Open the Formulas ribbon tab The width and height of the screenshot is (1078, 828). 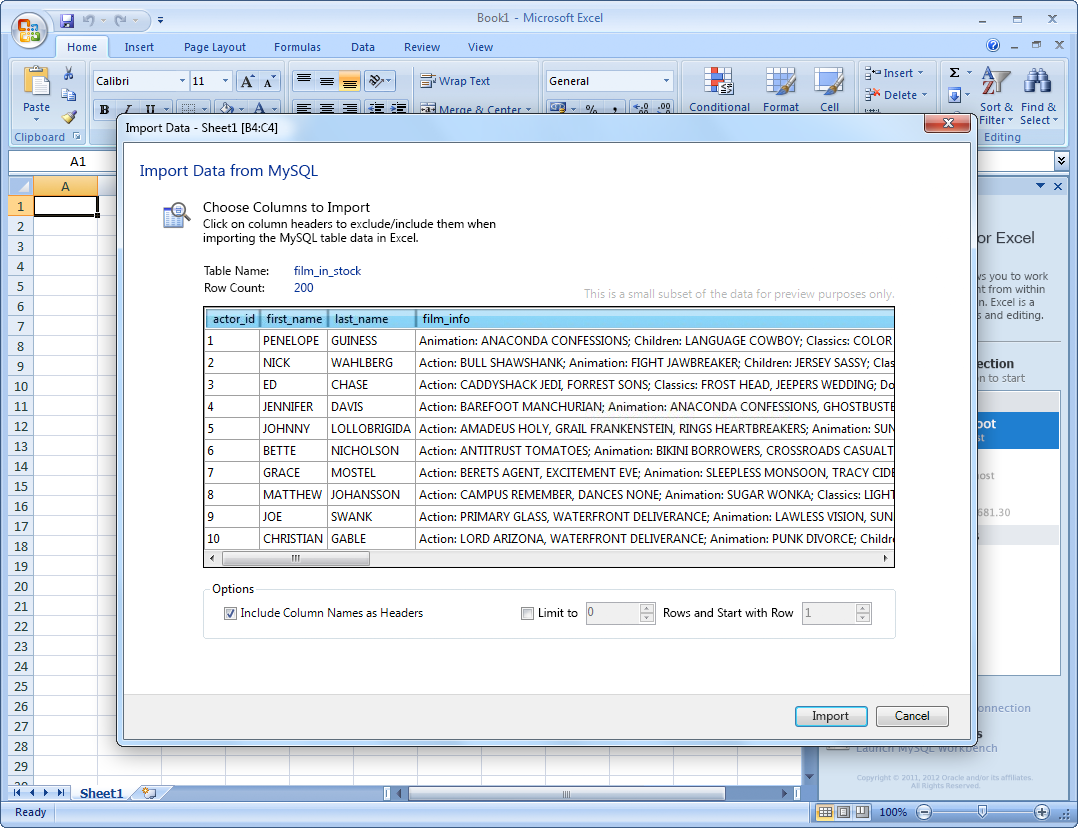click(x=297, y=47)
